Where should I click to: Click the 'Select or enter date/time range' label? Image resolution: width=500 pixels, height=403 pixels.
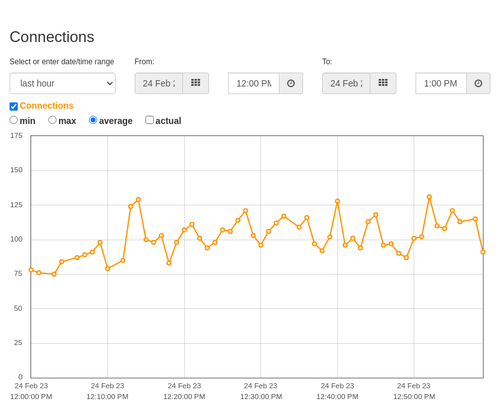point(62,62)
